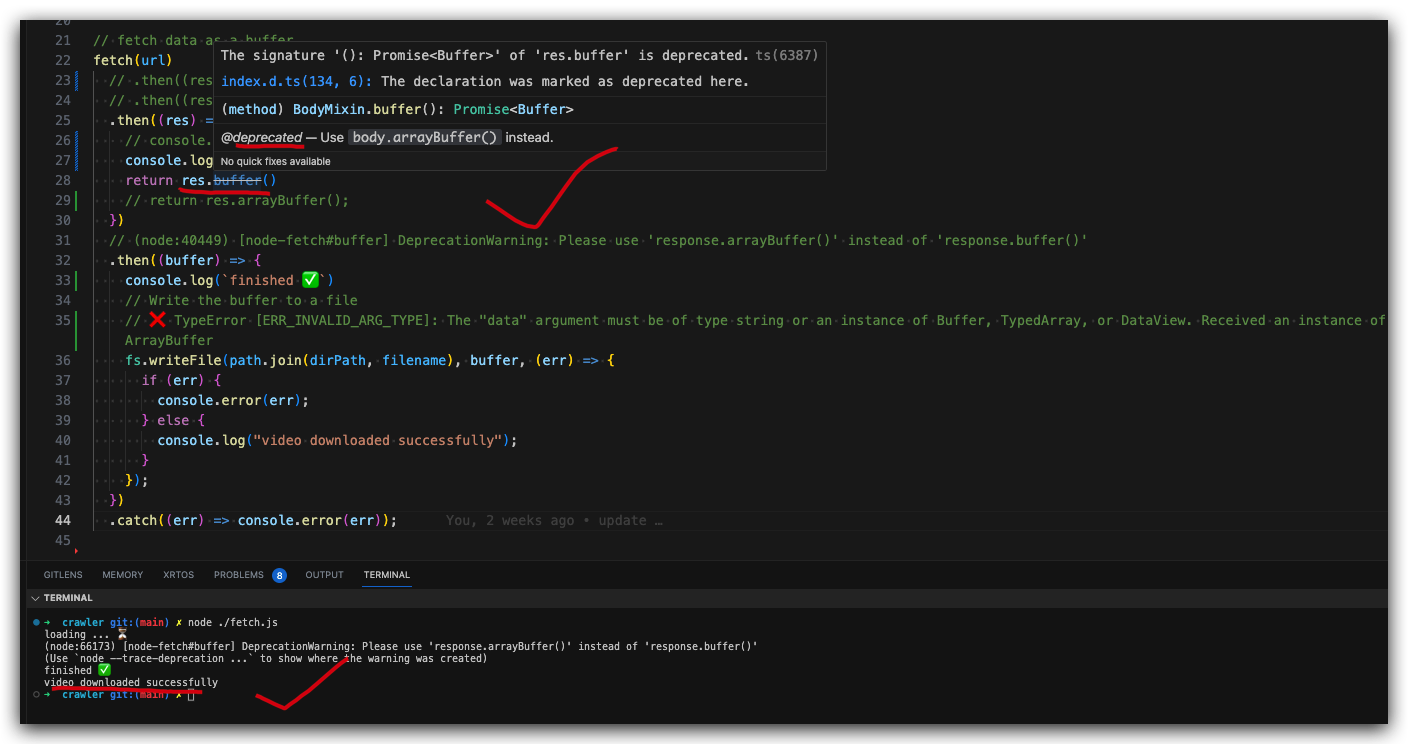Click the 'No quick fixes available' text

click(275, 161)
